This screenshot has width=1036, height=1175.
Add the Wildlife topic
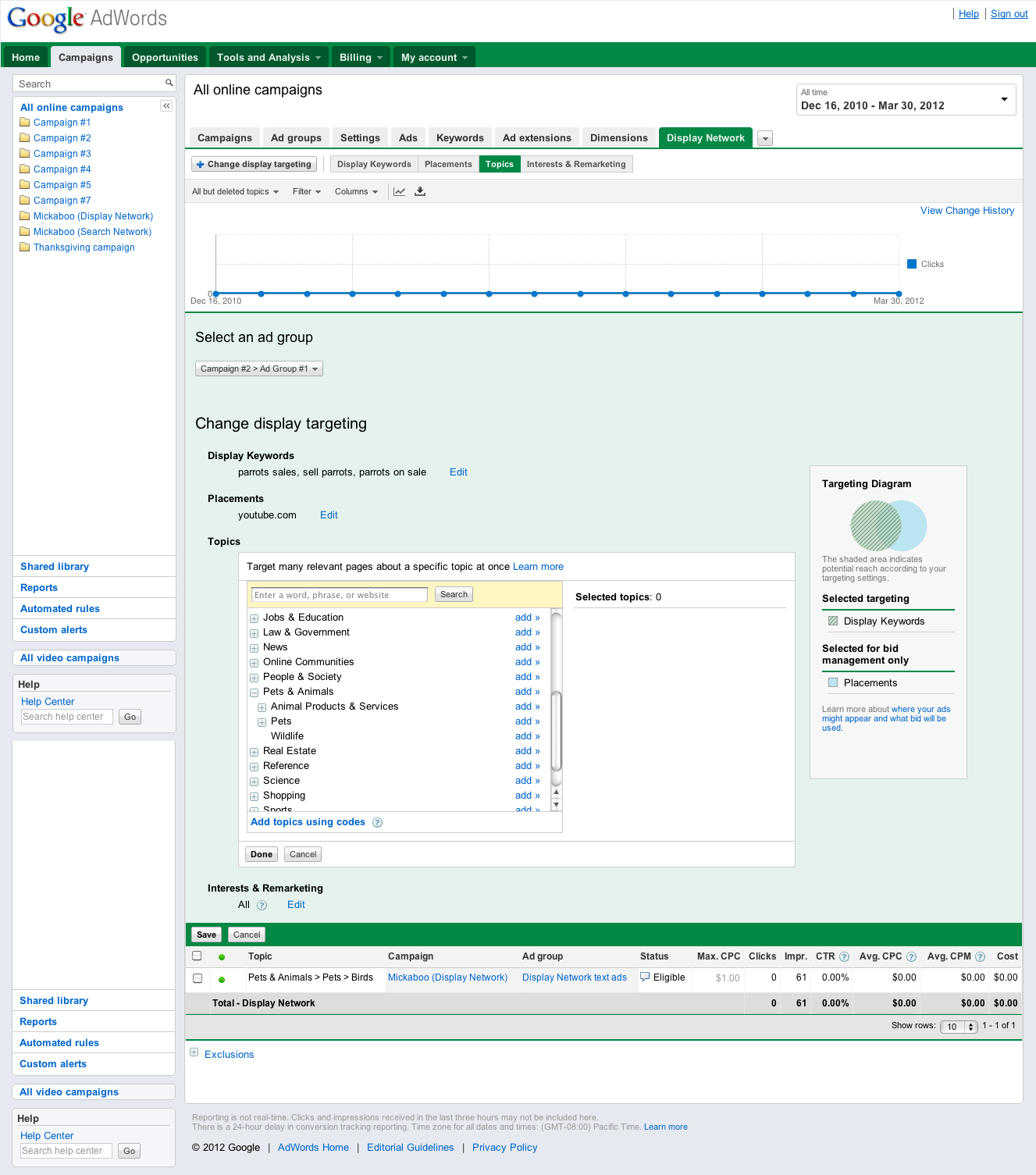coord(527,736)
